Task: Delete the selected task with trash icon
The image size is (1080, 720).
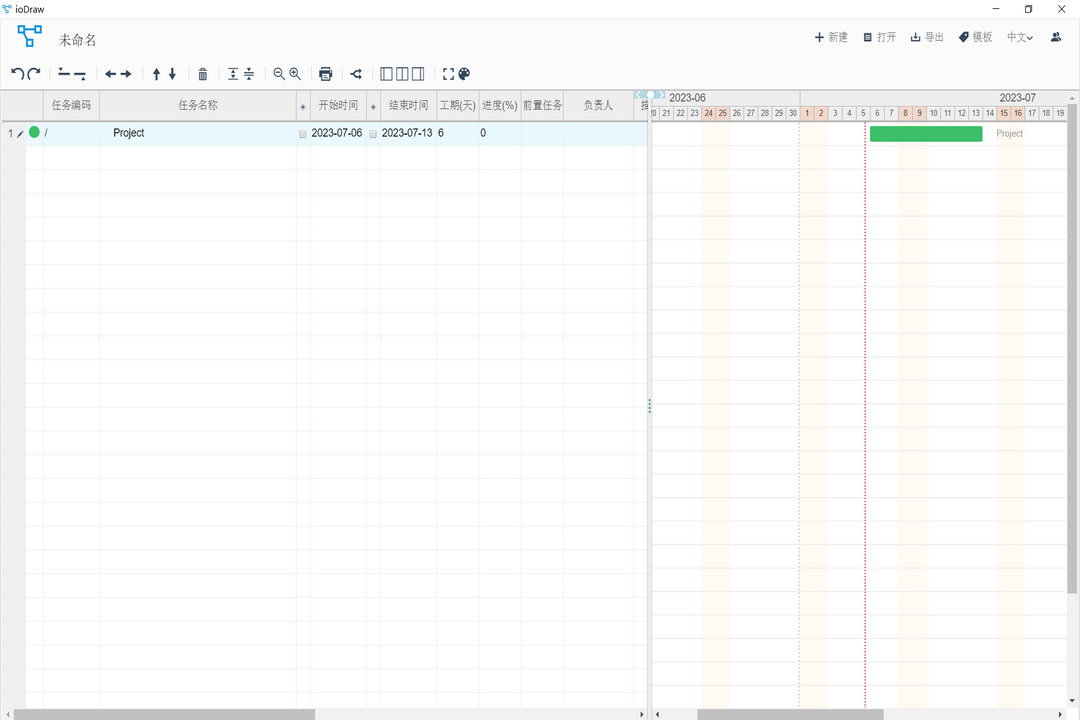Action: [203, 73]
